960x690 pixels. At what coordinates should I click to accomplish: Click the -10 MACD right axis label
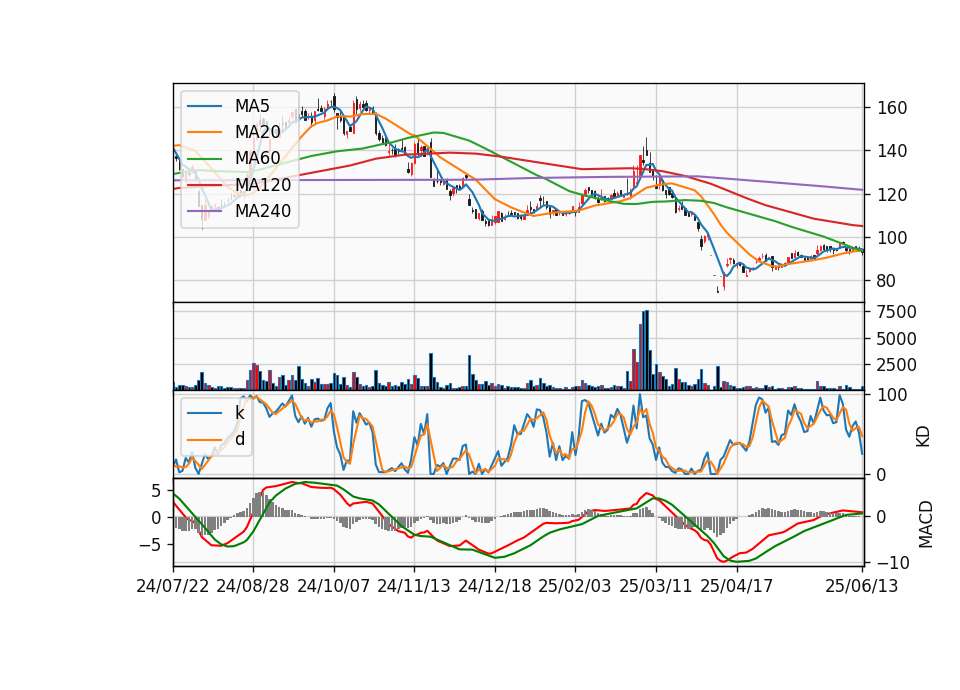tap(893, 562)
